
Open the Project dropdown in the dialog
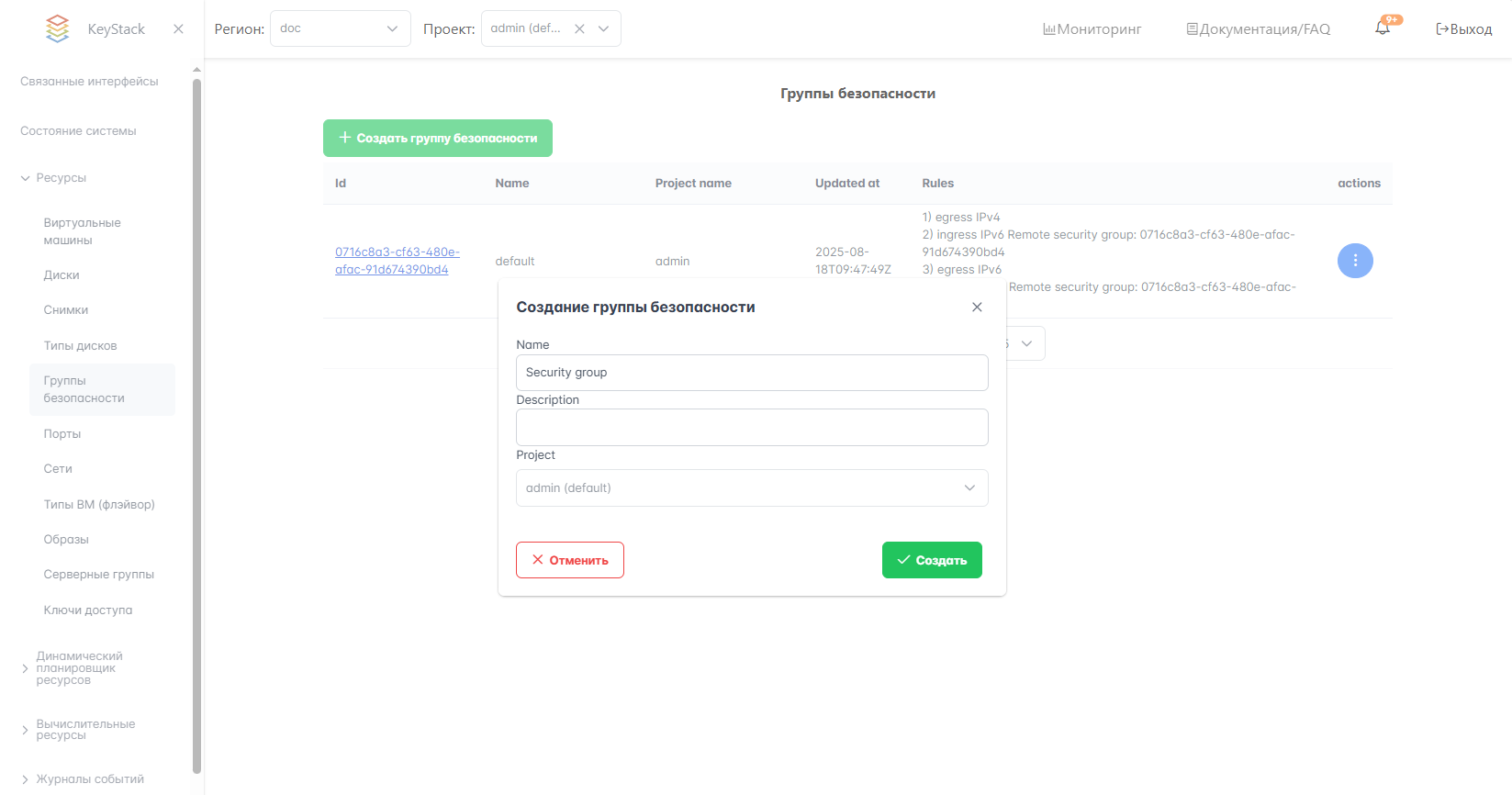[751, 488]
